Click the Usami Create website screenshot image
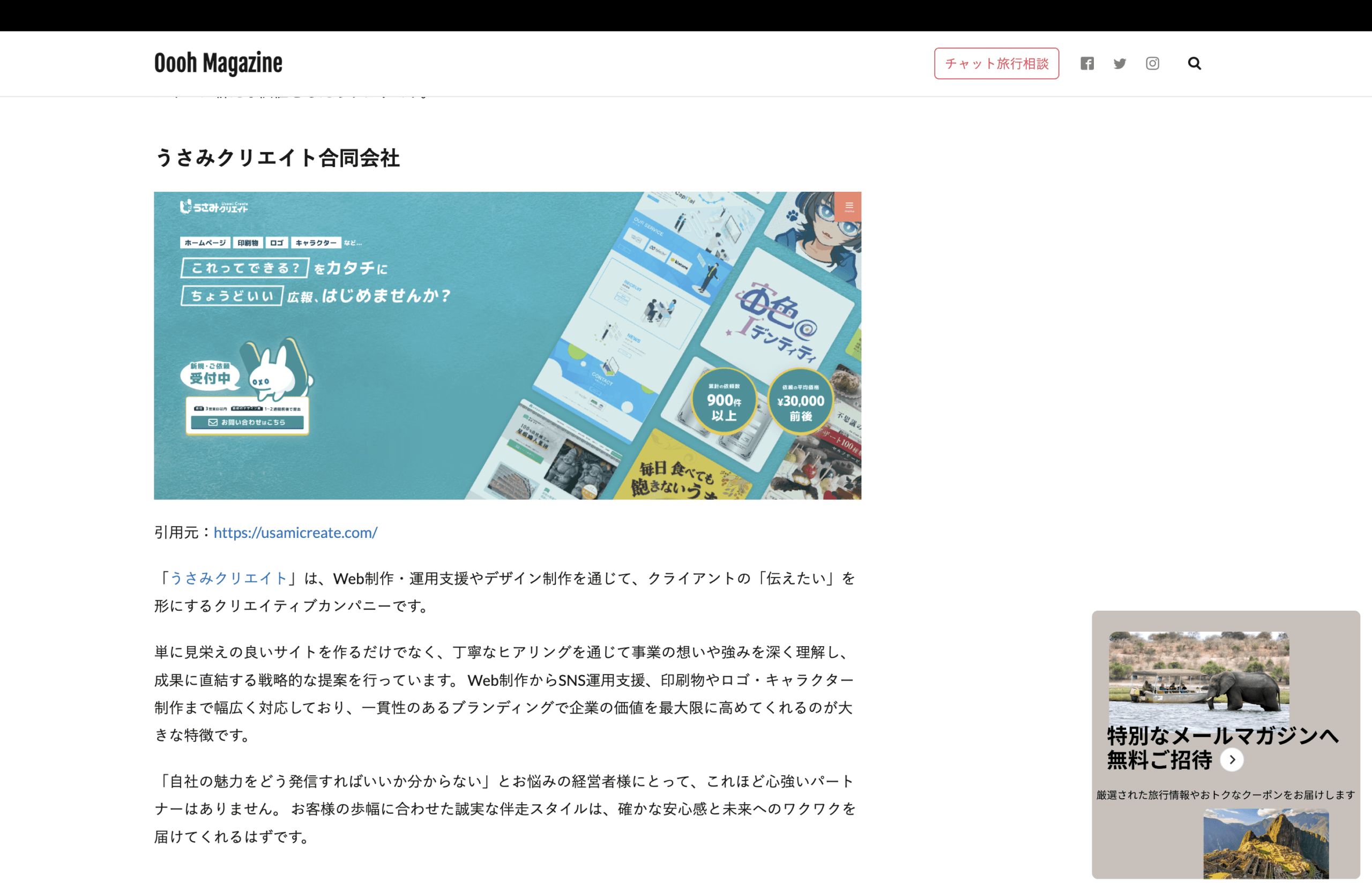Image resolution: width=1372 pixels, height=892 pixels. click(x=508, y=345)
